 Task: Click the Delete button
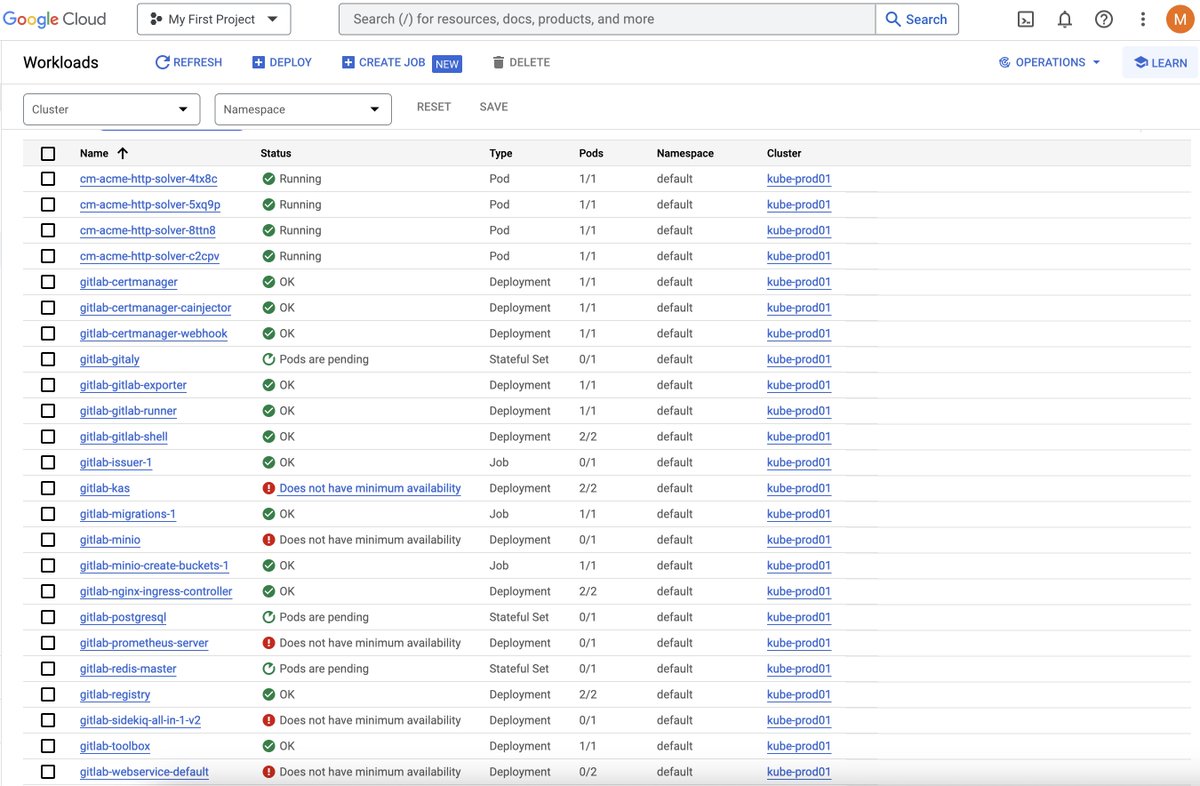coord(521,62)
